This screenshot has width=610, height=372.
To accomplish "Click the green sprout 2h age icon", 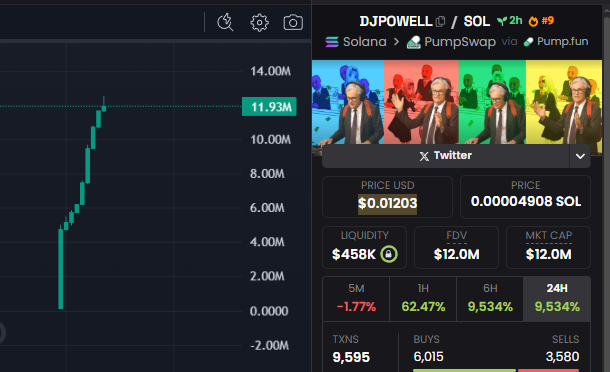I will coord(502,21).
